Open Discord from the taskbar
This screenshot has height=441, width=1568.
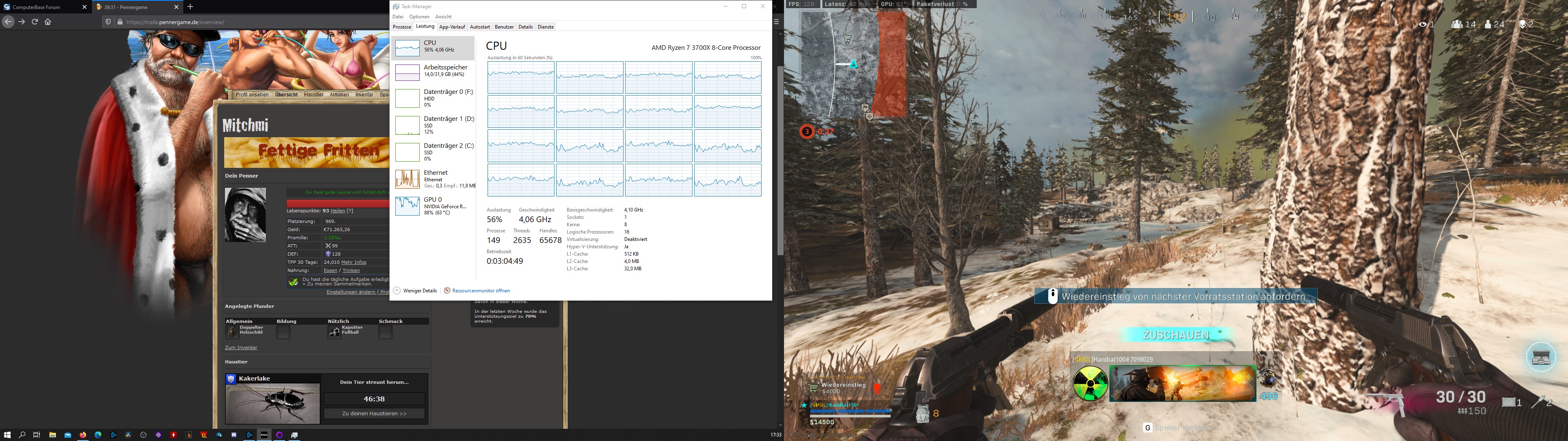(234, 435)
